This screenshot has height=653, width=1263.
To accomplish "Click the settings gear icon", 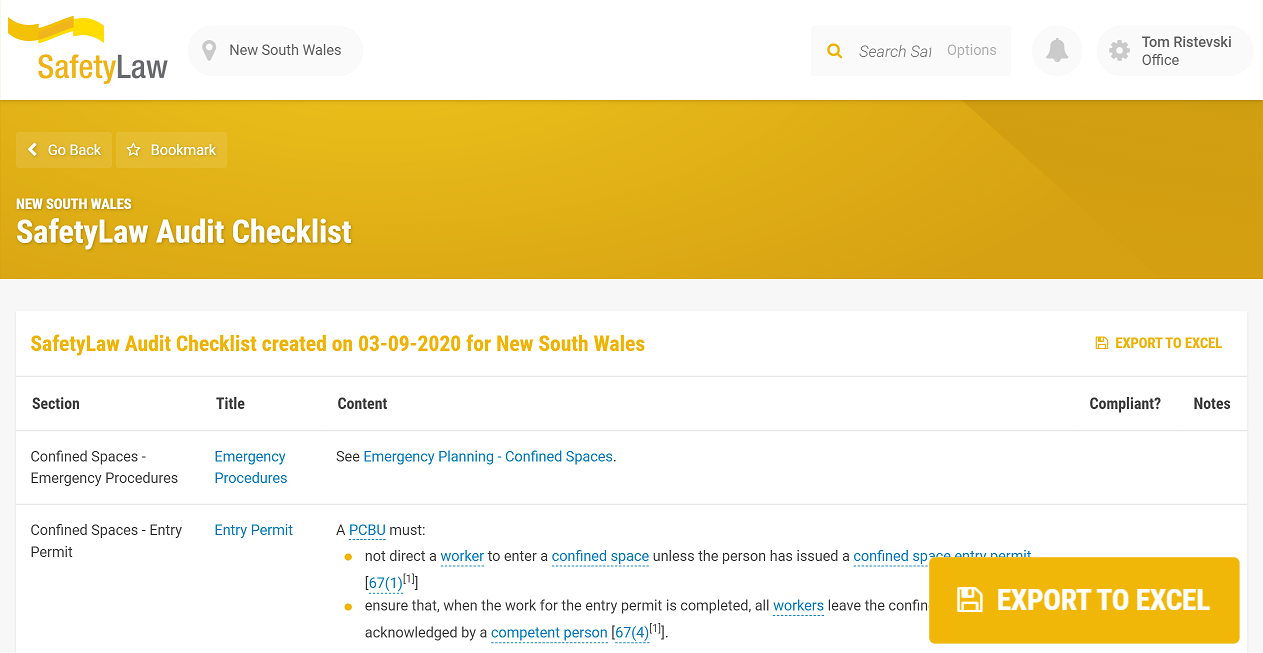I will (1120, 50).
